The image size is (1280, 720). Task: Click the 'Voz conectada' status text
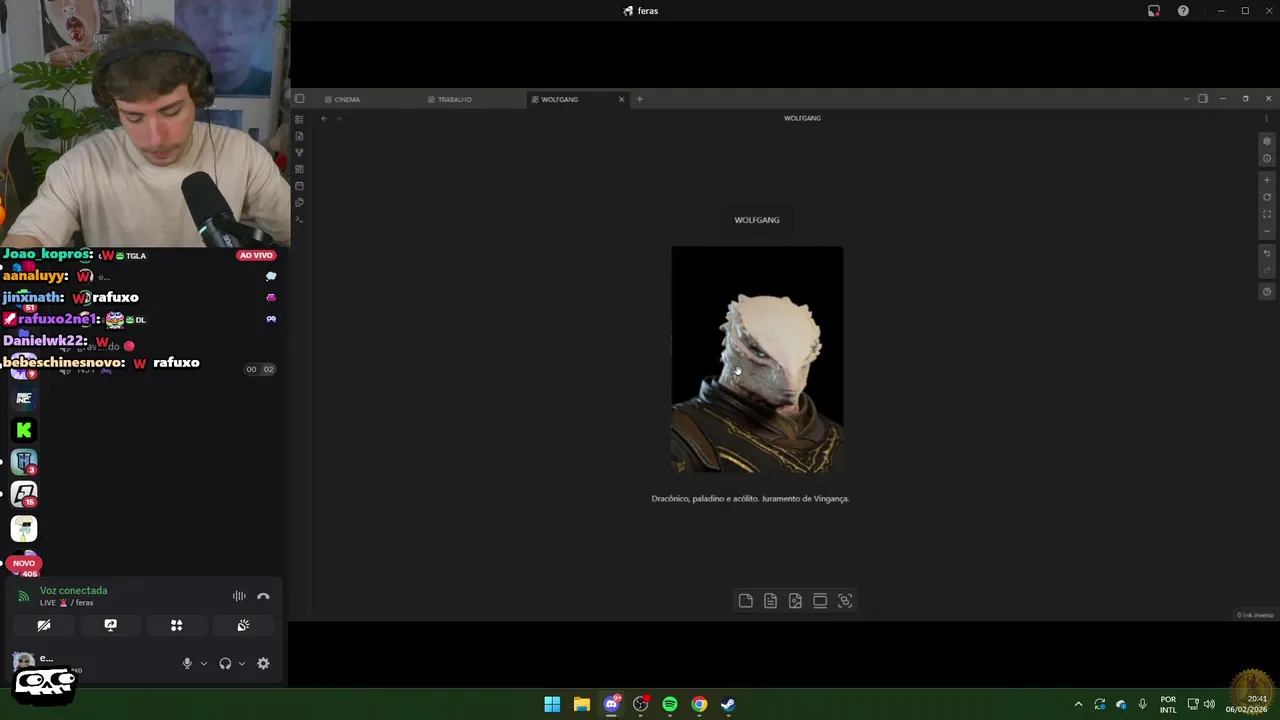(x=73, y=591)
